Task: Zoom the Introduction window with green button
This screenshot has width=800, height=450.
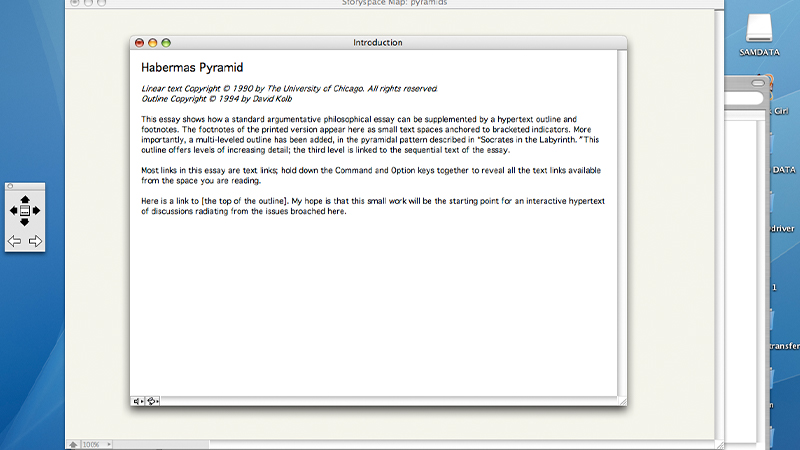Action: [x=166, y=43]
